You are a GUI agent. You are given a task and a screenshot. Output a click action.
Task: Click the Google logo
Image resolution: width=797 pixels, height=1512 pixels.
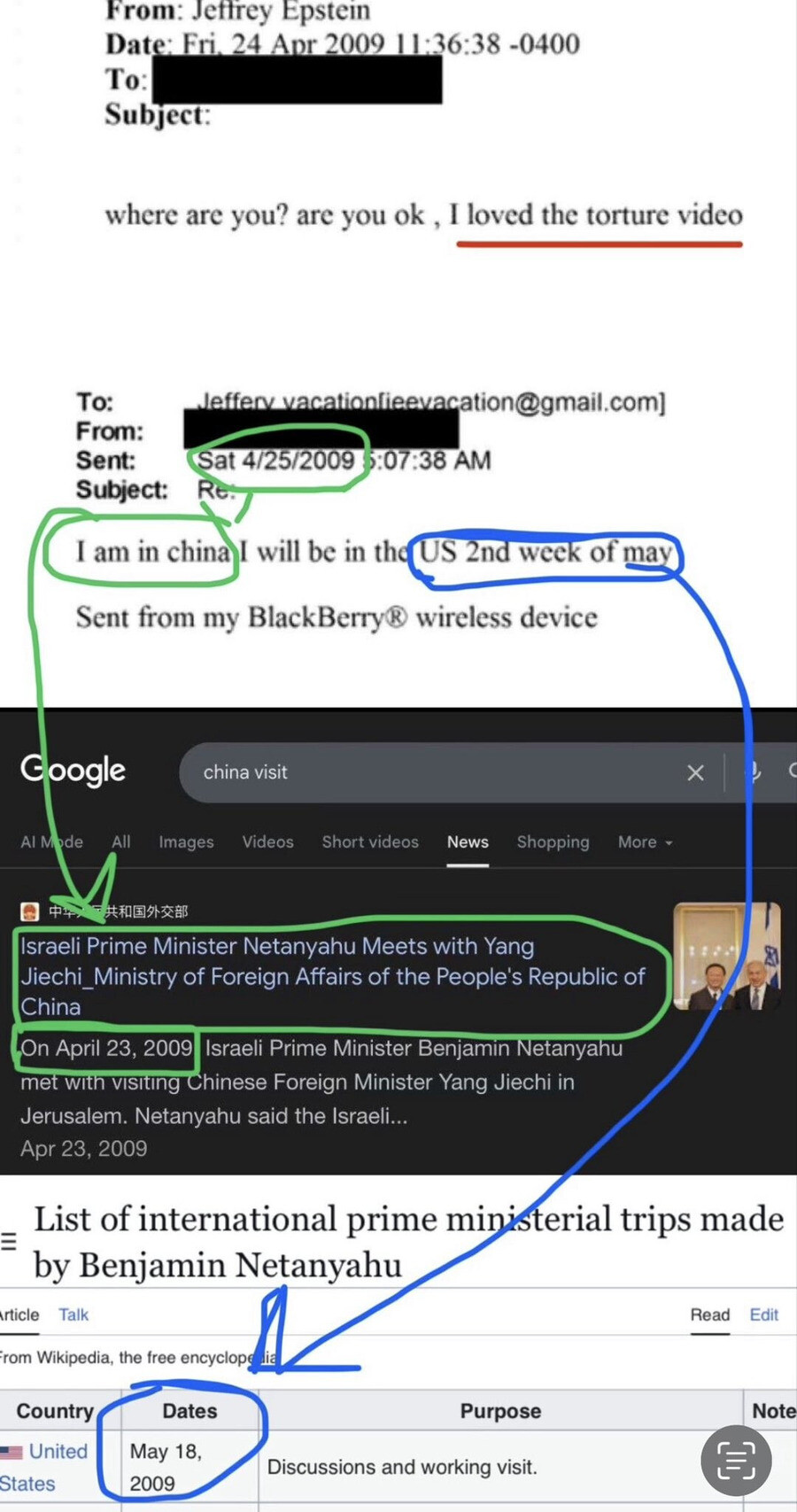(x=74, y=771)
